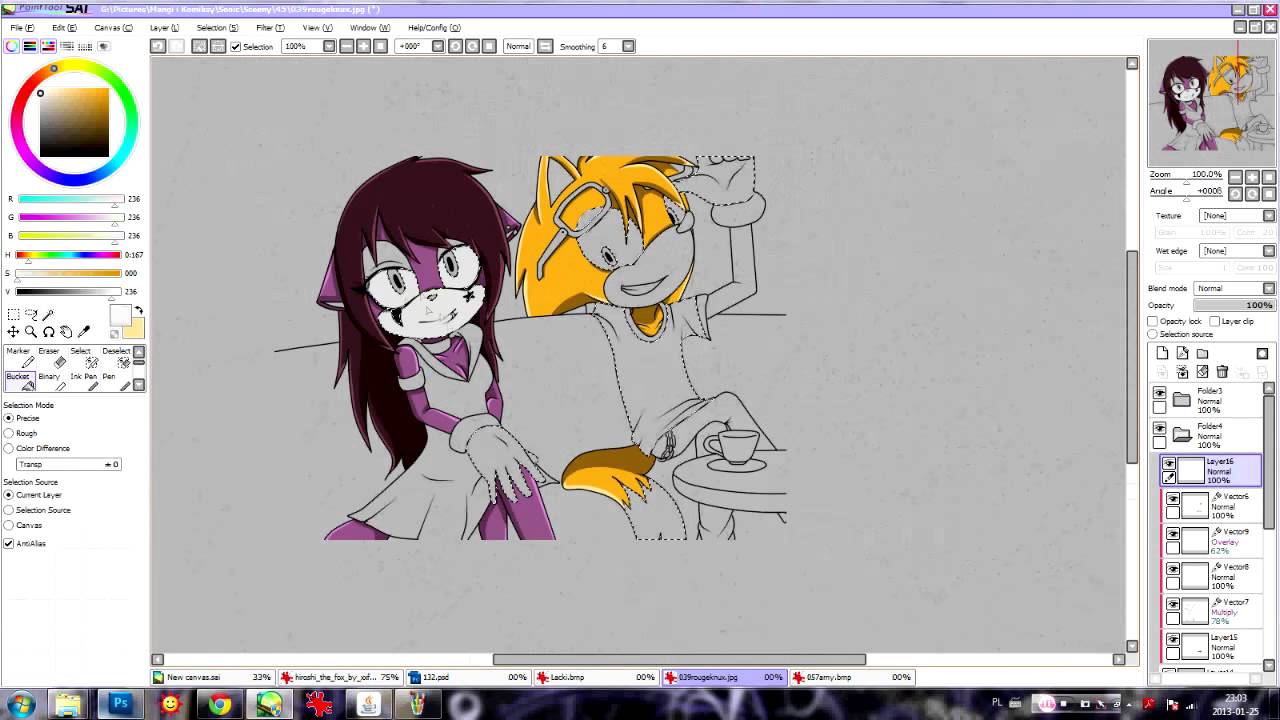The image size is (1280, 720).
Task: Delete the selected layer with trash icon
Action: (1222, 372)
